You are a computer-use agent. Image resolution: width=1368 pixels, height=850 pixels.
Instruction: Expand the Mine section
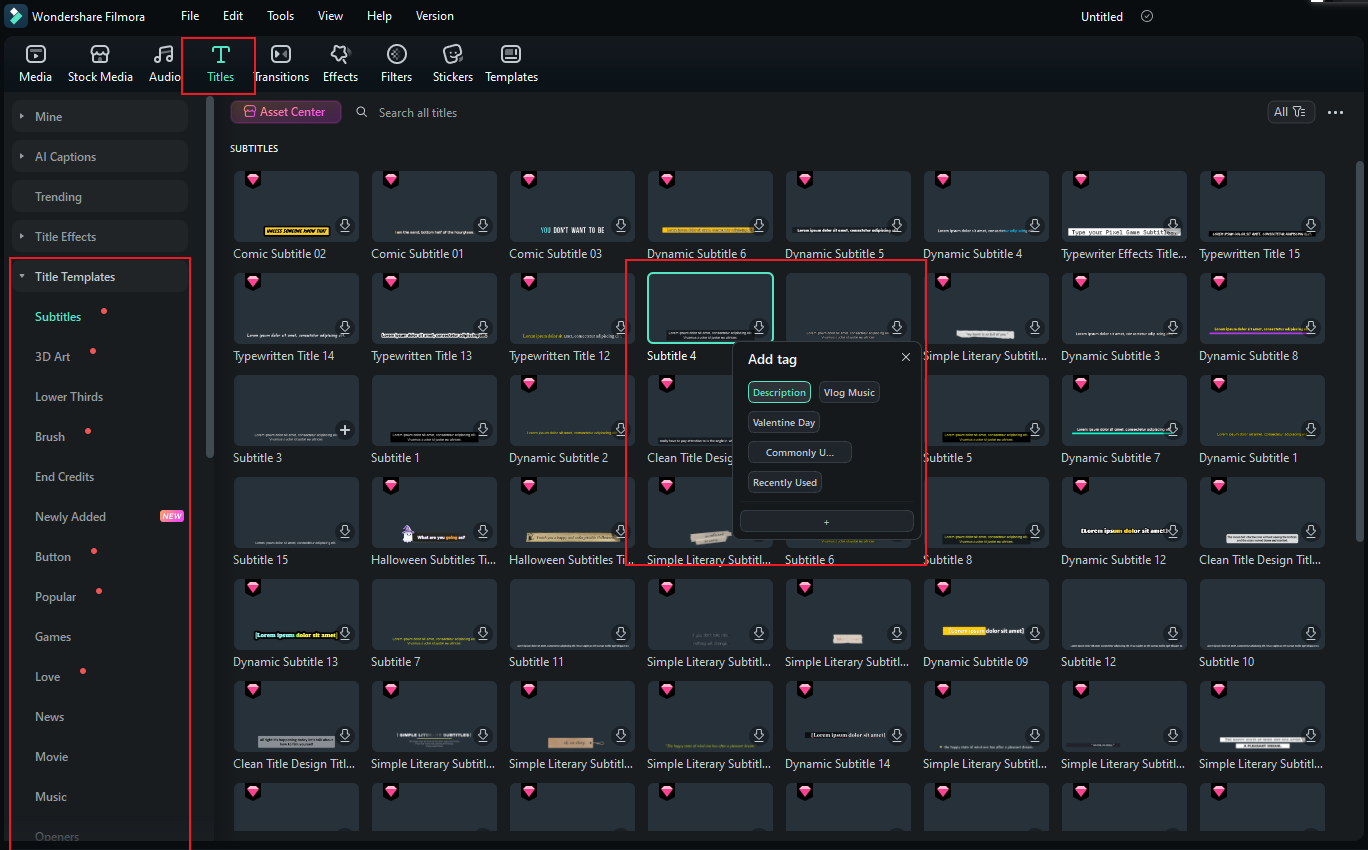[x=99, y=116]
